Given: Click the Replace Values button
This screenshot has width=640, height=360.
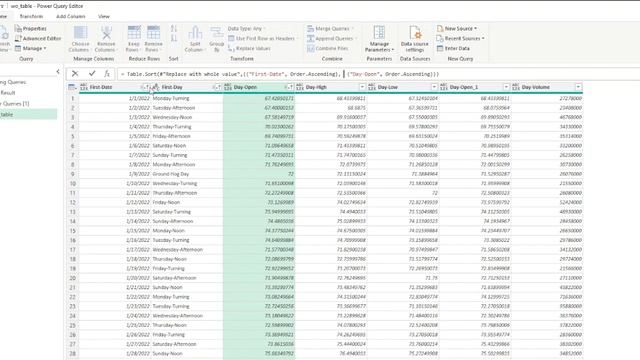Looking at the screenshot, I should pyautogui.click(x=249, y=48).
